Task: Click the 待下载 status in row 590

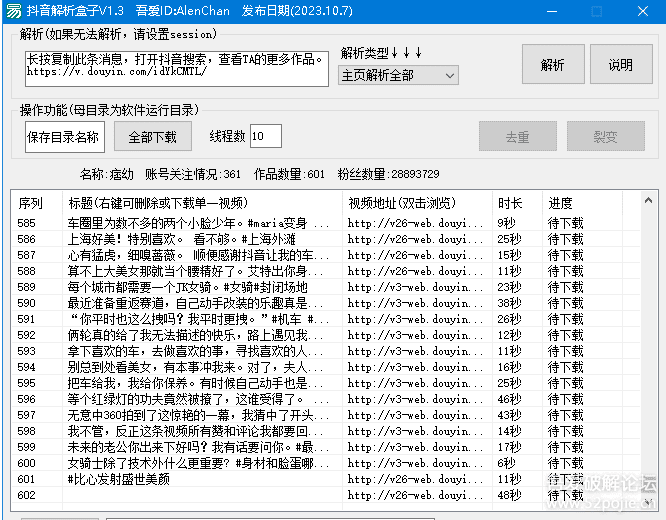Action: (x=566, y=303)
